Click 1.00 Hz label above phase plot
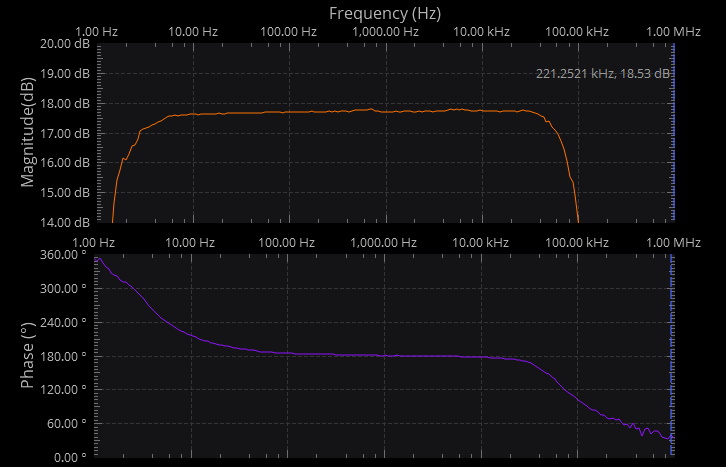The width and height of the screenshot is (726, 467). 94,243
